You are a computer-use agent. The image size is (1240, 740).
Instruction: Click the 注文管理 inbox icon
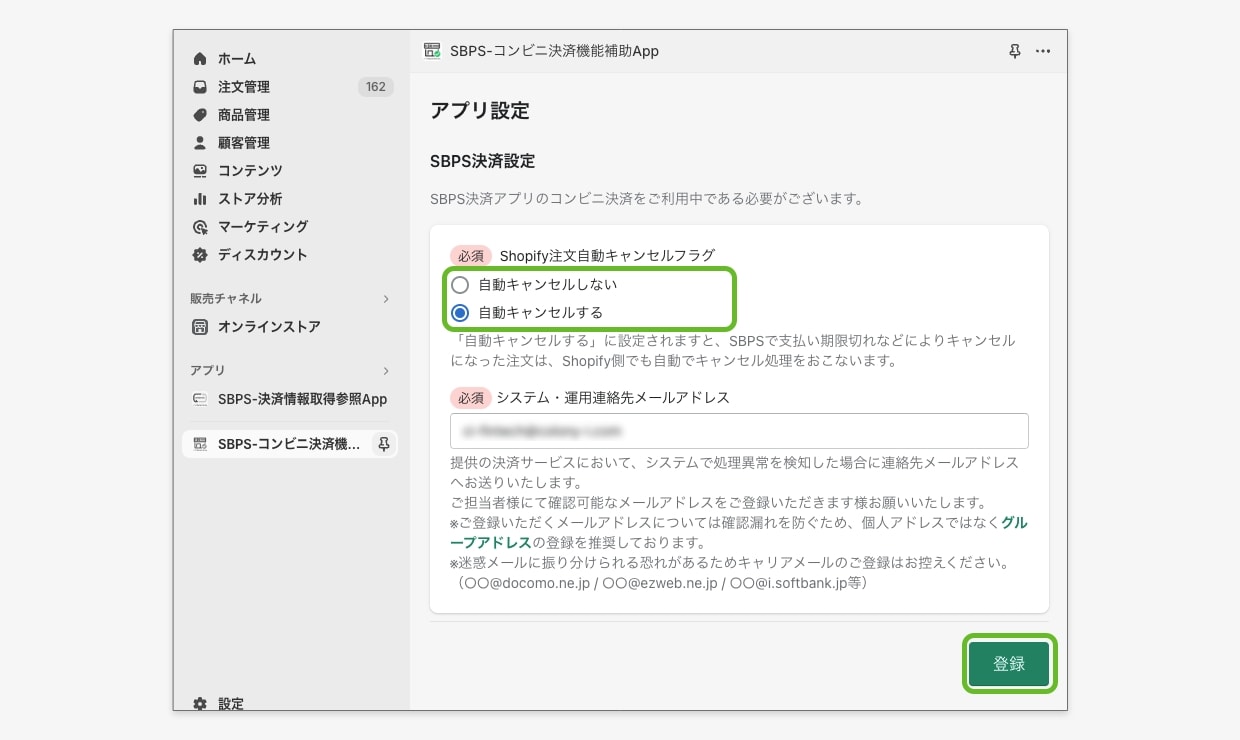tap(200, 87)
